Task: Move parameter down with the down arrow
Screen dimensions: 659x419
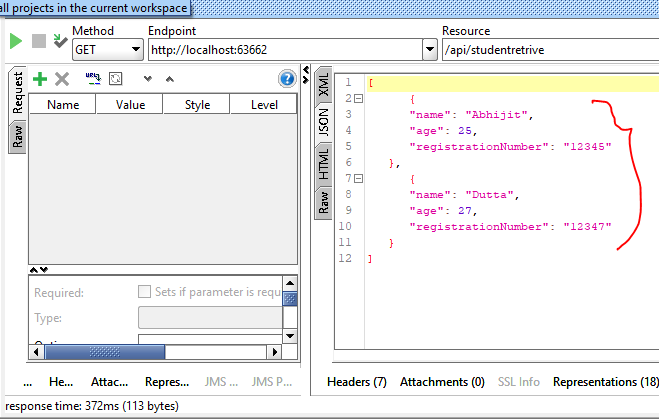Action: (x=148, y=79)
